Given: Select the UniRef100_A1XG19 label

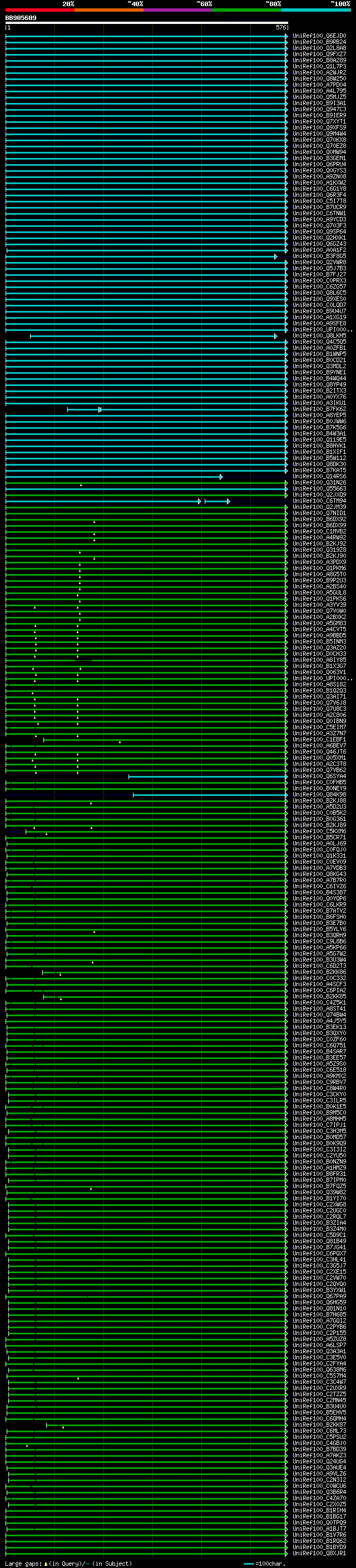Looking at the screenshot, I should (319, 317).
